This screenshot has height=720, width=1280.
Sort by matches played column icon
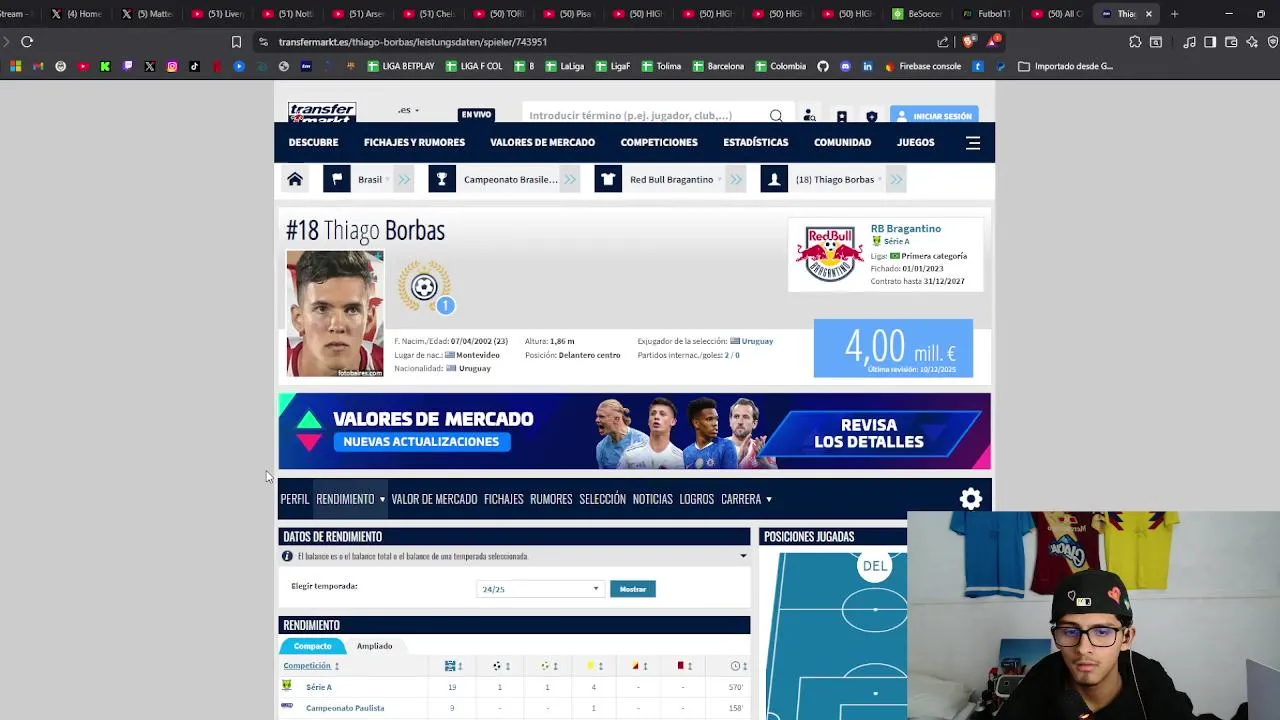coord(452,666)
